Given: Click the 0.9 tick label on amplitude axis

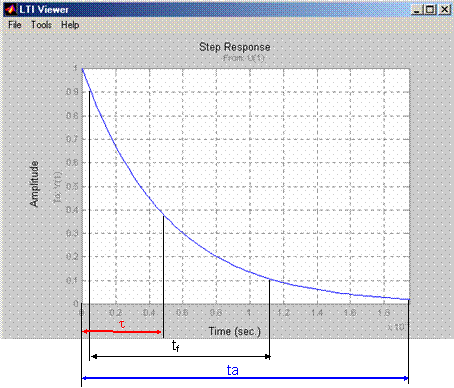Looking at the screenshot, I should tap(72, 92).
